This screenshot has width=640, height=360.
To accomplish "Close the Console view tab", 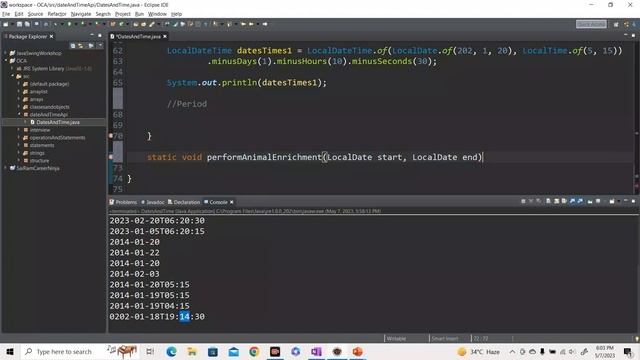I will (x=231, y=202).
